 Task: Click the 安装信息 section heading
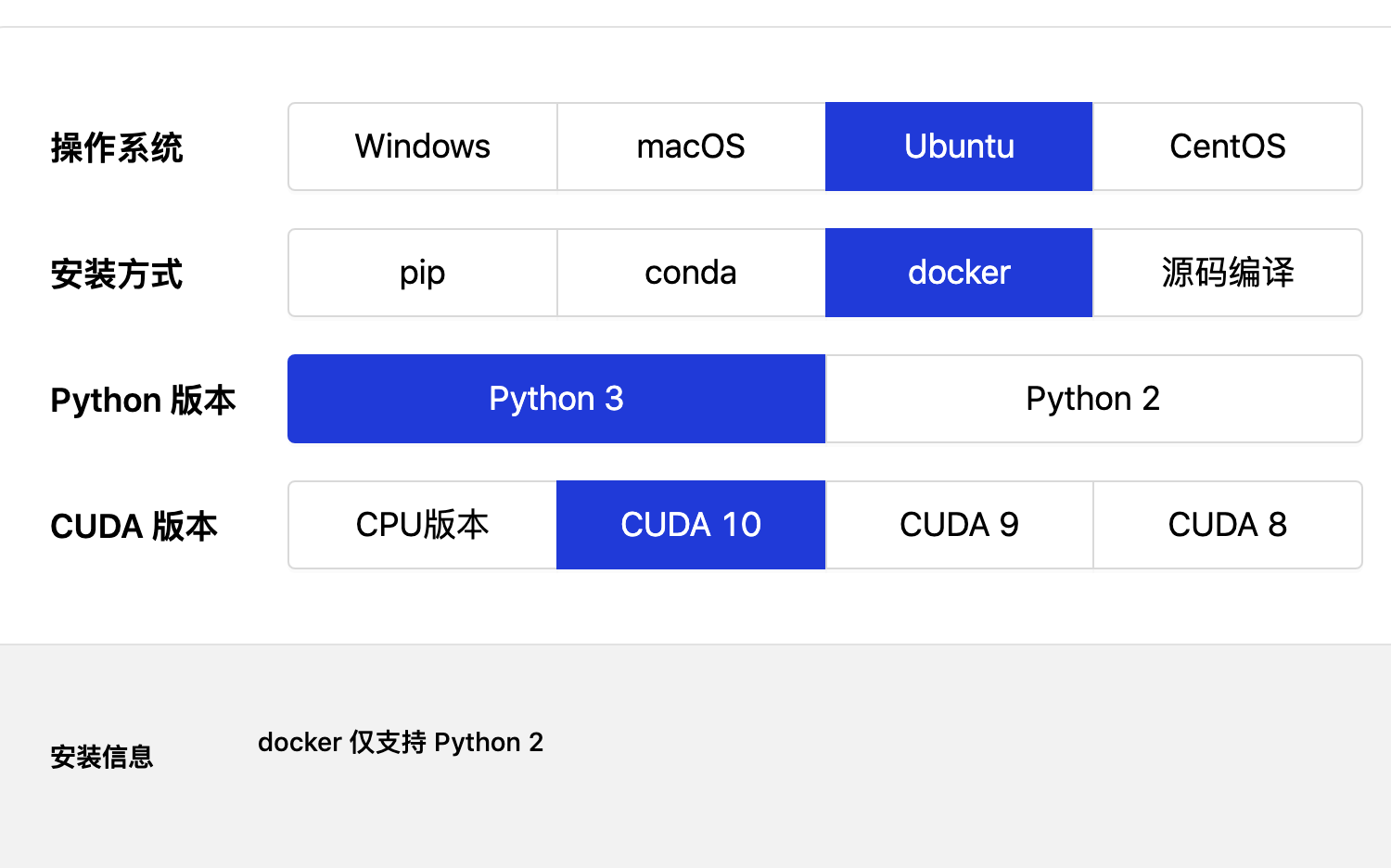click(x=102, y=757)
